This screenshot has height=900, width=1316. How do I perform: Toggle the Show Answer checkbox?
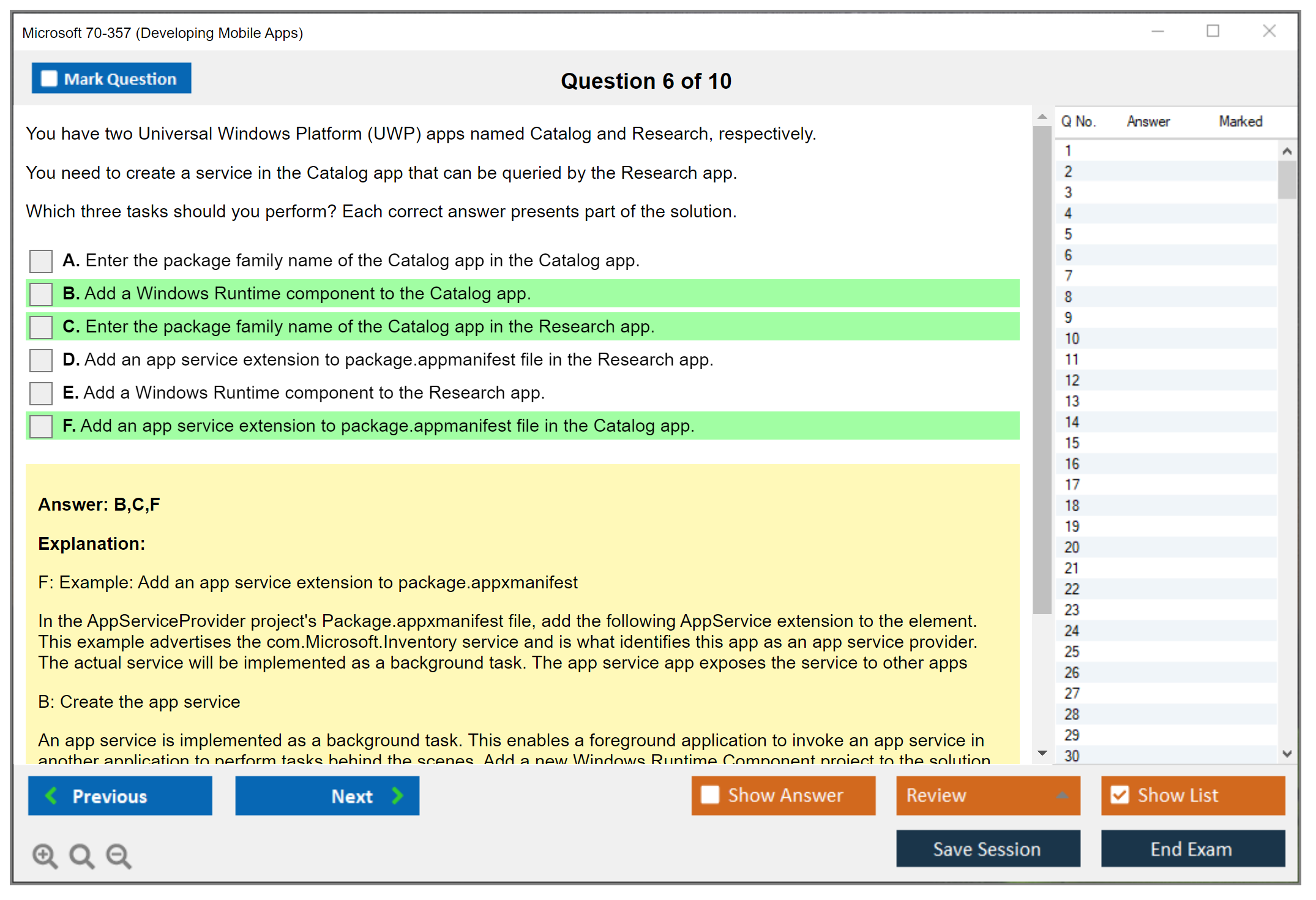pos(710,795)
